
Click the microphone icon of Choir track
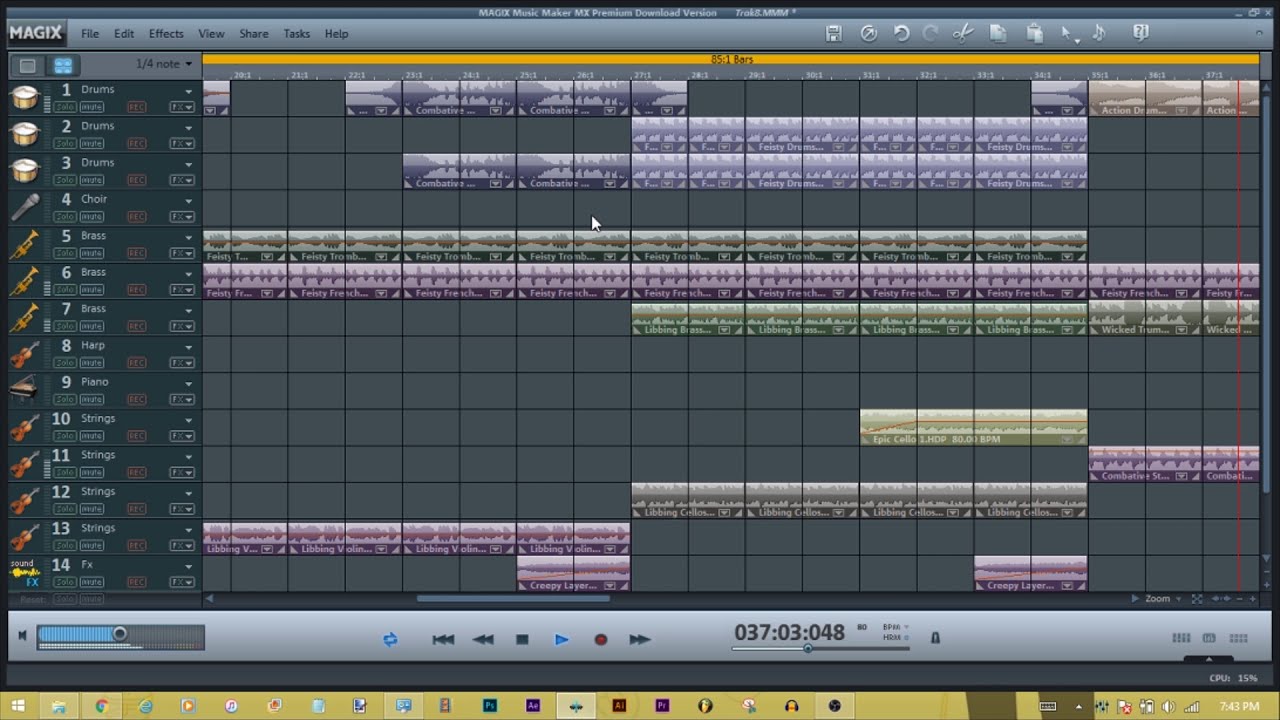pos(25,207)
